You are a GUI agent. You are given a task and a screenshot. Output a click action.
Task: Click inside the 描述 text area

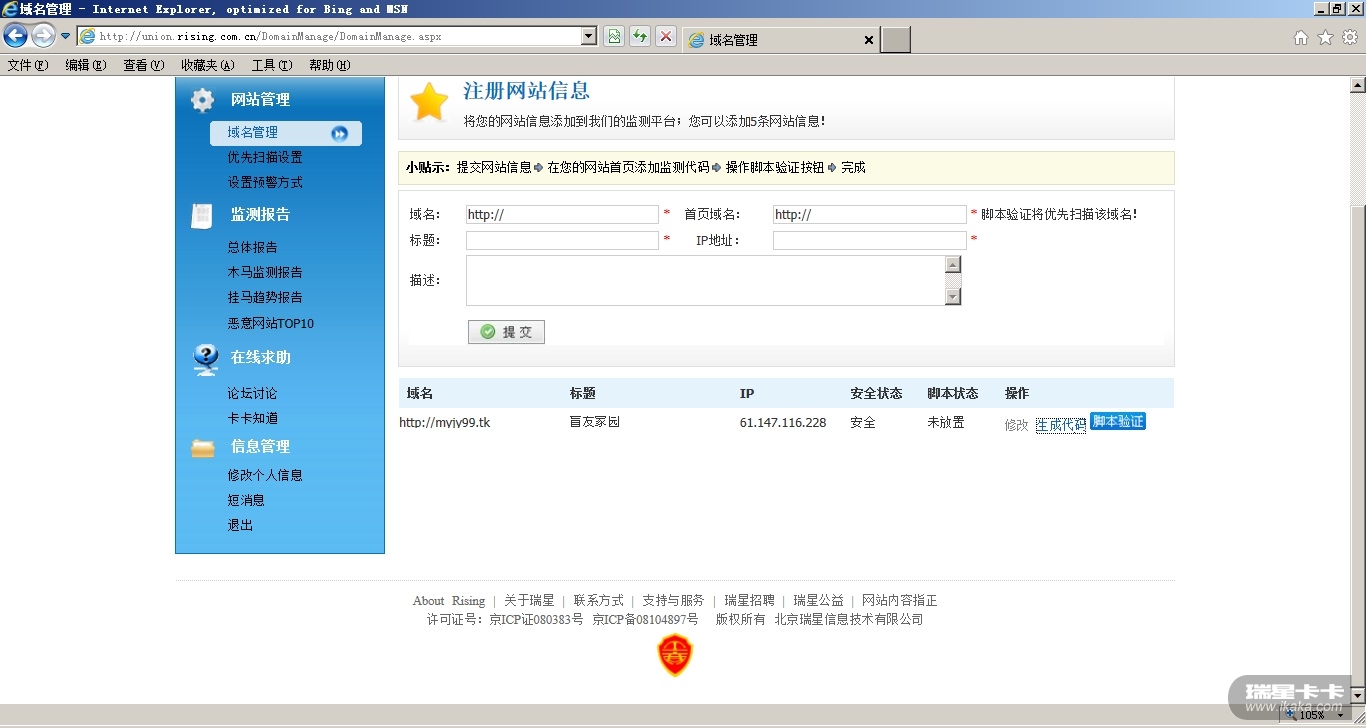point(705,280)
